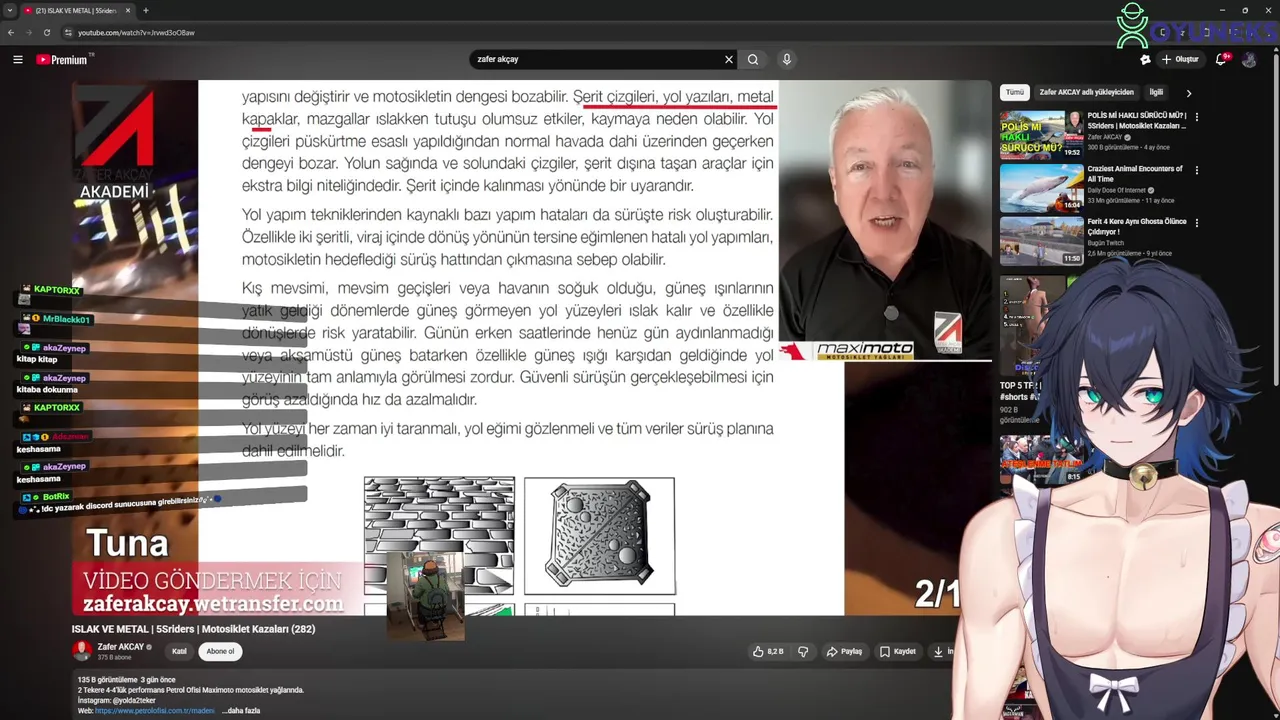The image size is (1280, 720).
Task: Join the channel with Katıl
Action: click(179, 651)
